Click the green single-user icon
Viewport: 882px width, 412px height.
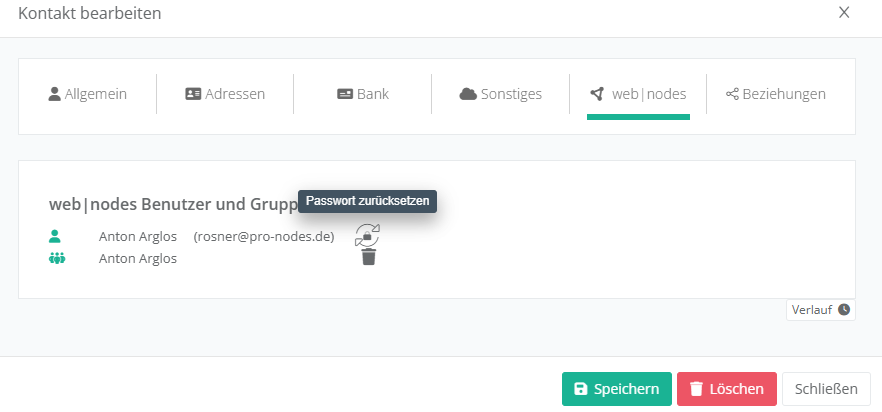click(x=55, y=237)
